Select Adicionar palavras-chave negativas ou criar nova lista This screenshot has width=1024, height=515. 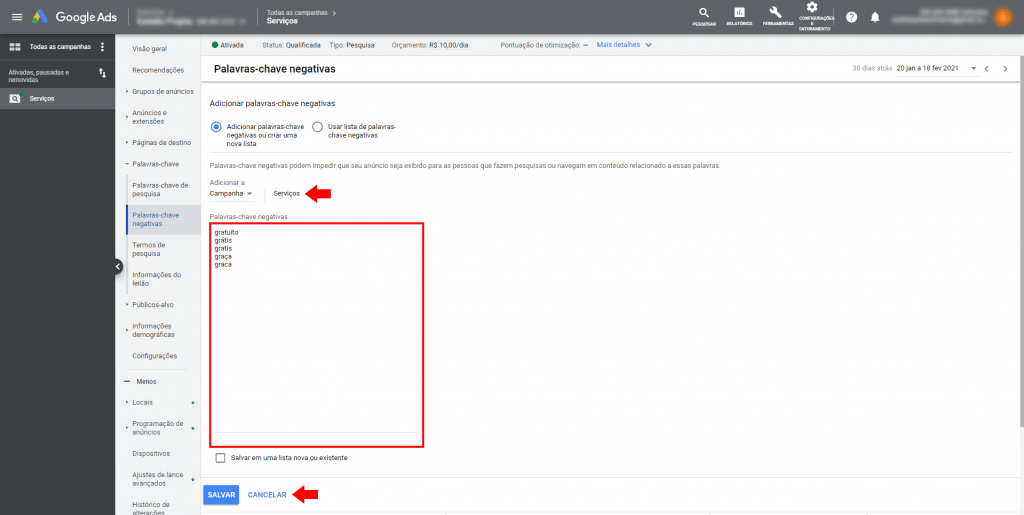tap(216, 127)
